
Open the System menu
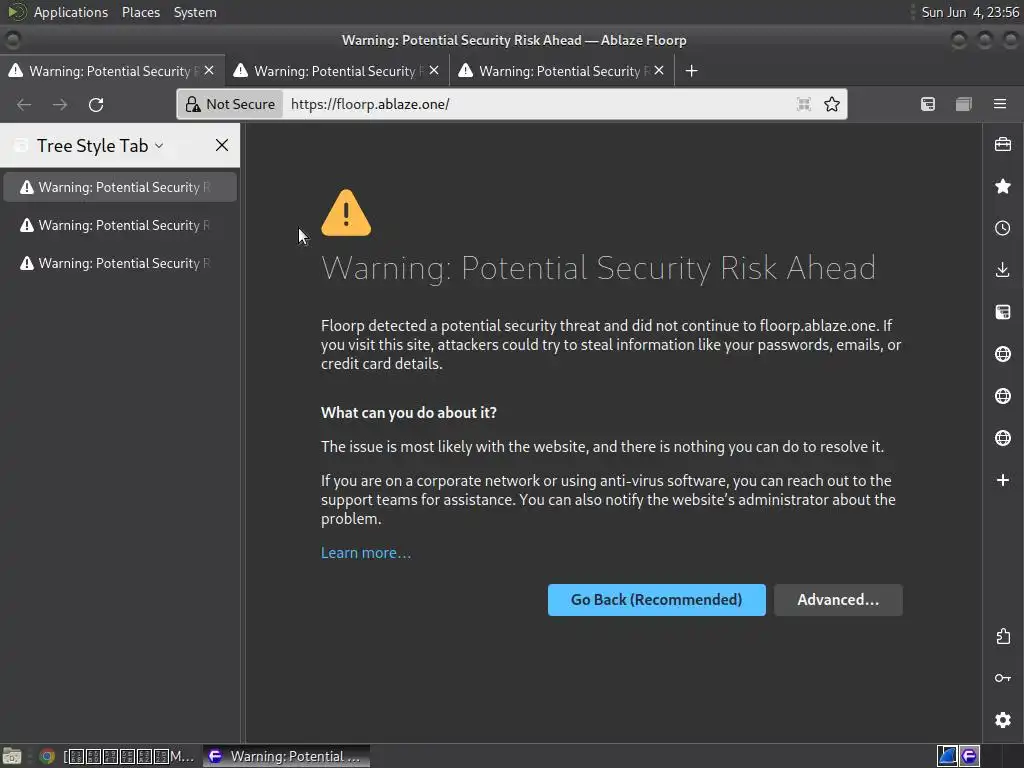195,12
